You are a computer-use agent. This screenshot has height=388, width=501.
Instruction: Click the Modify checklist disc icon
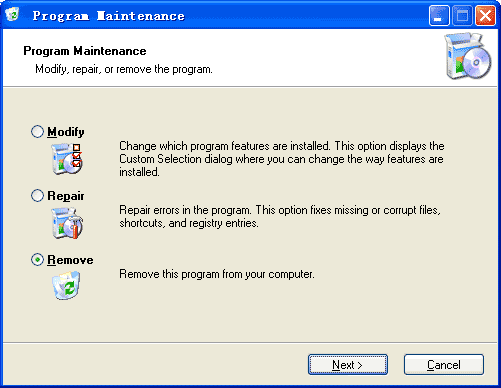point(67,159)
